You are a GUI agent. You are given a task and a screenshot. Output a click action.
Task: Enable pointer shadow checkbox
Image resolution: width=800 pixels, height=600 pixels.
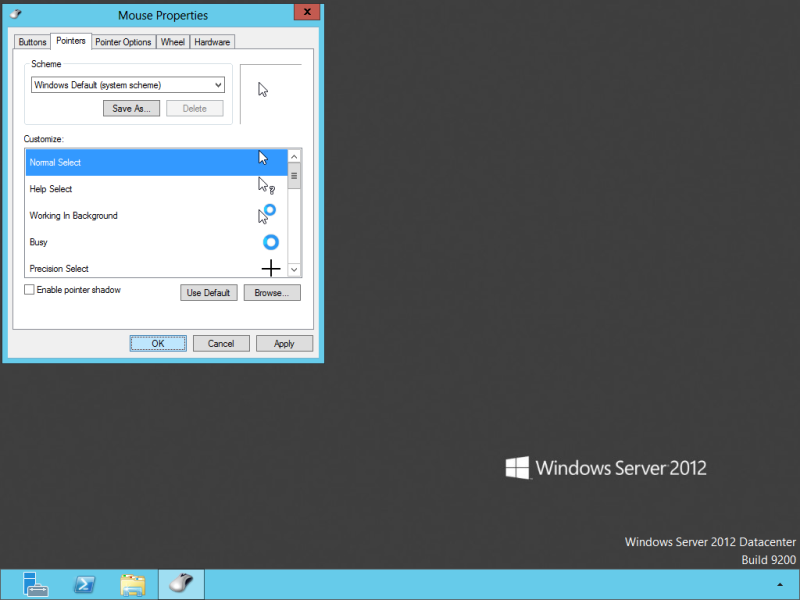pos(29,290)
